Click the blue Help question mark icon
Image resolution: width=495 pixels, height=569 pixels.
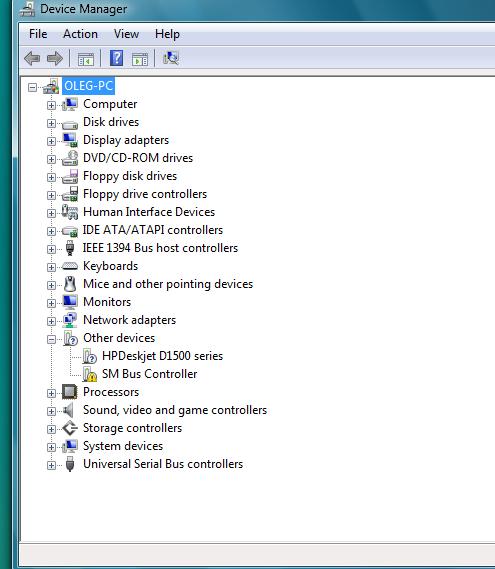(x=116, y=58)
